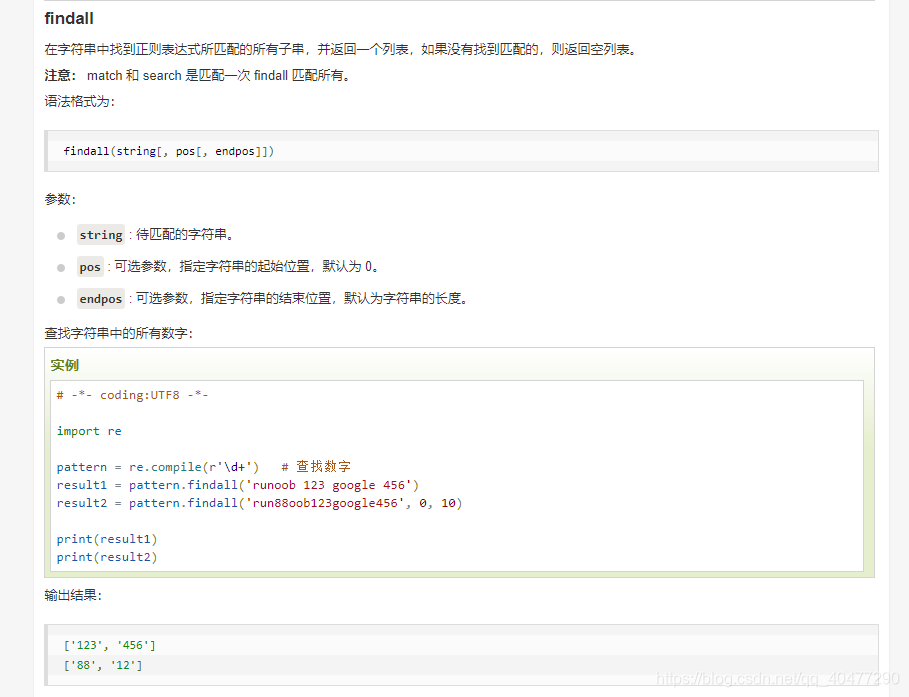Click output line ['123', '456']
Viewport: 909px width, 697px height.
(x=110, y=645)
